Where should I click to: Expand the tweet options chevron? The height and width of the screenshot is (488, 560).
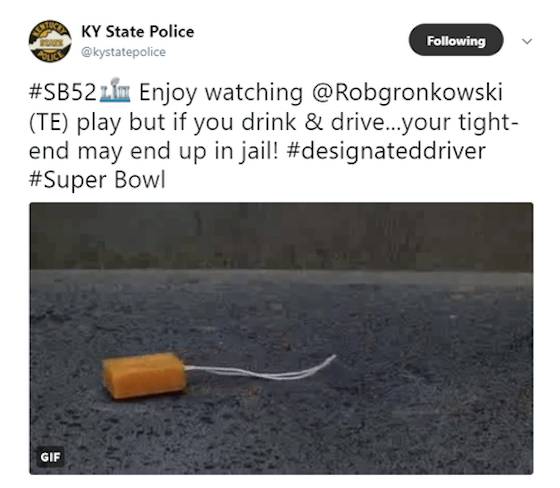(x=527, y=41)
